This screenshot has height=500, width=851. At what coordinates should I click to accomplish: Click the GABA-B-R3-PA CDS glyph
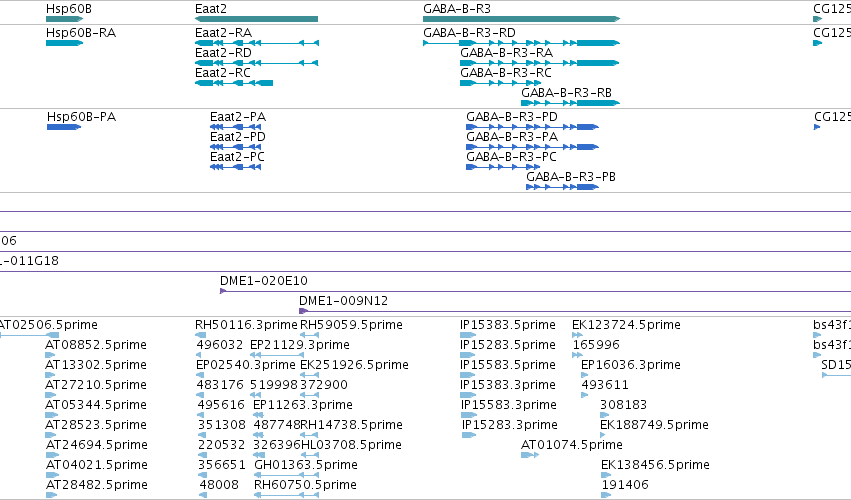532,147
